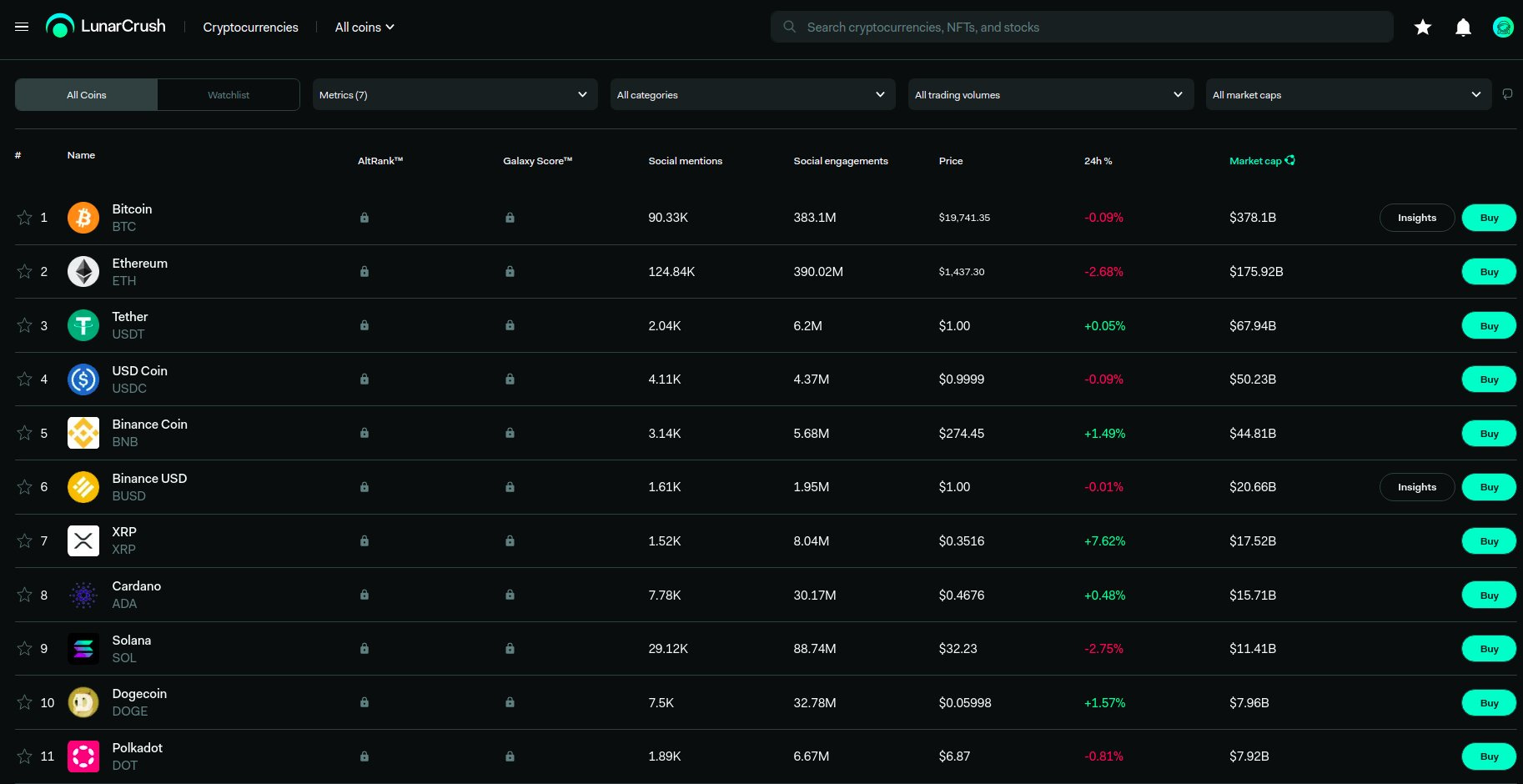Click Dogecoin name text

139,694
